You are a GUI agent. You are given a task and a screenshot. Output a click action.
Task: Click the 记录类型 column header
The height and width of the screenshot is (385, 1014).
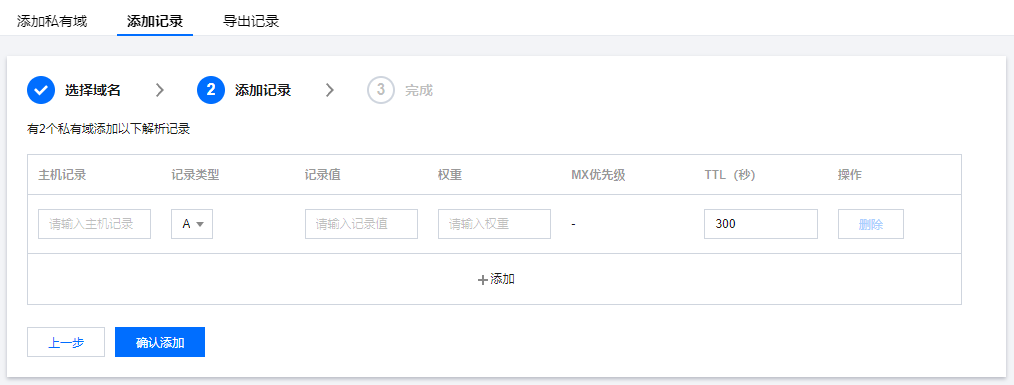click(x=195, y=175)
